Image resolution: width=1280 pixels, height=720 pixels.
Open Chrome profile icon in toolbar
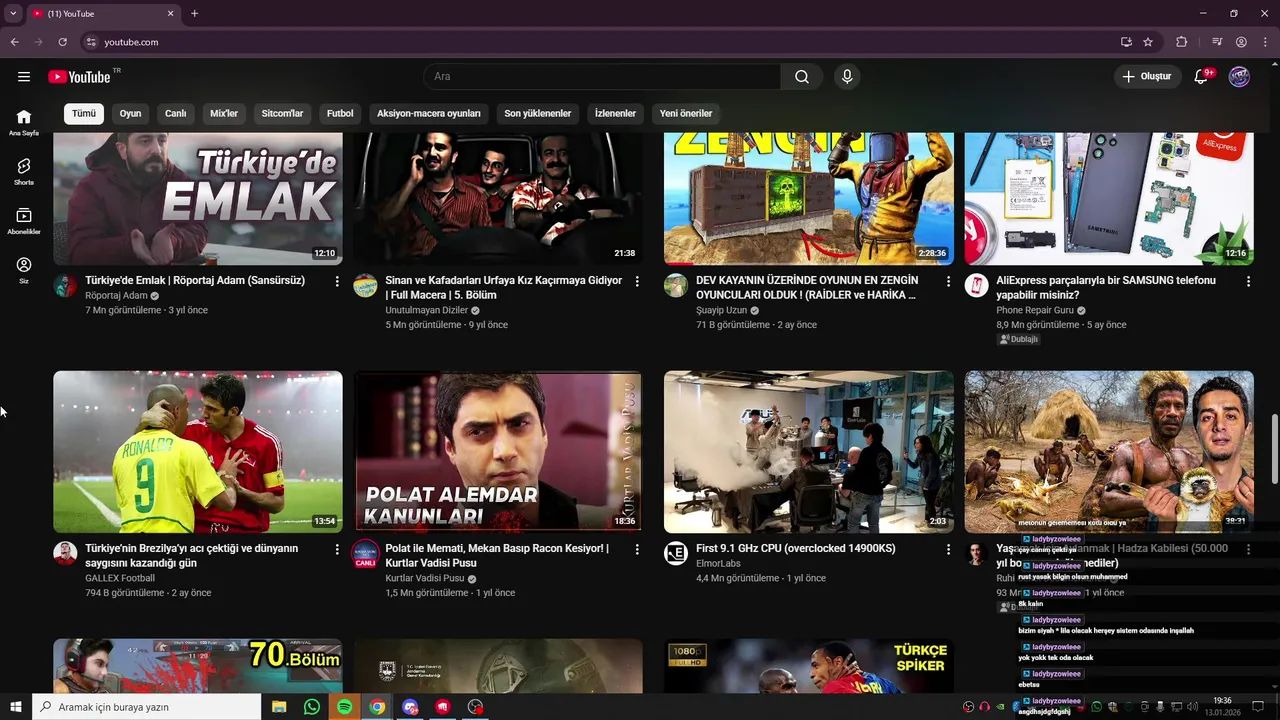coord(1241,42)
